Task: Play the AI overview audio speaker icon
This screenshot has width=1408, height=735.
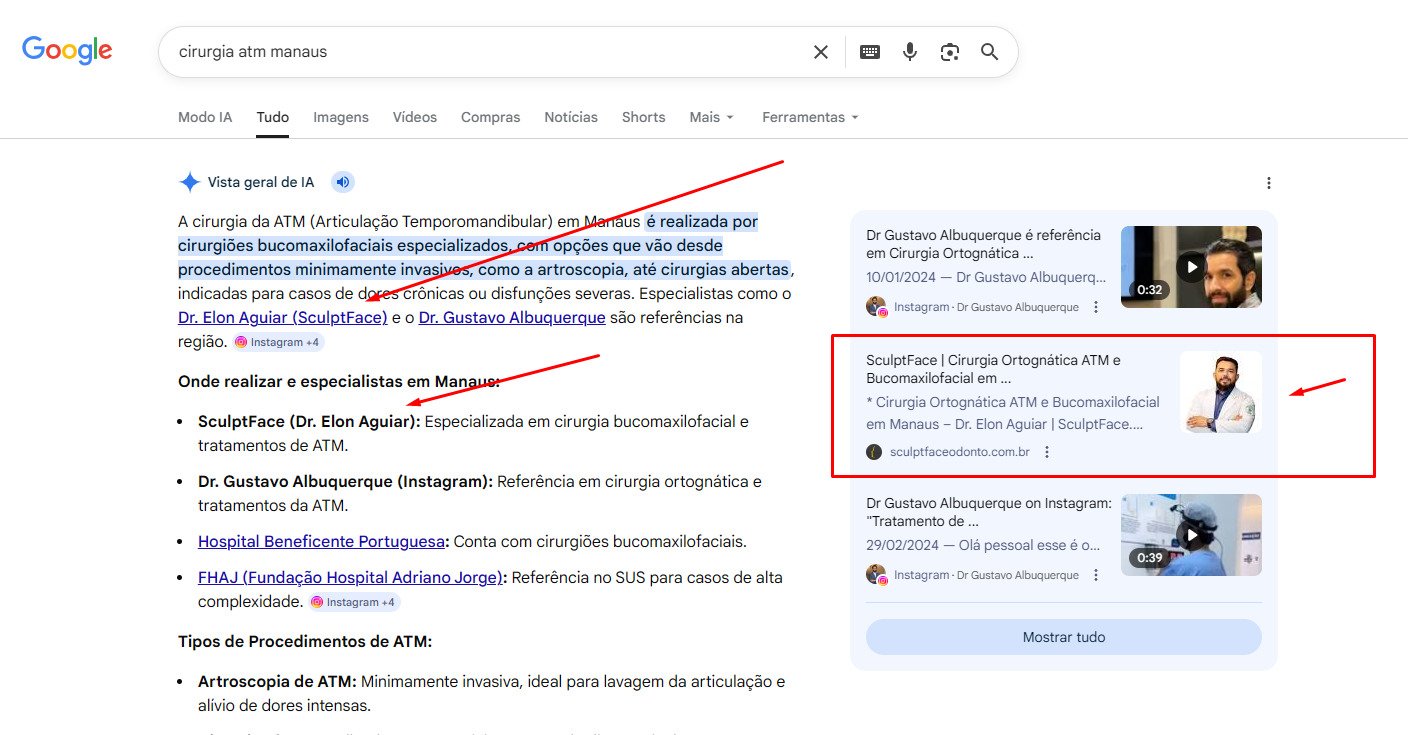Action: point(343,182)
